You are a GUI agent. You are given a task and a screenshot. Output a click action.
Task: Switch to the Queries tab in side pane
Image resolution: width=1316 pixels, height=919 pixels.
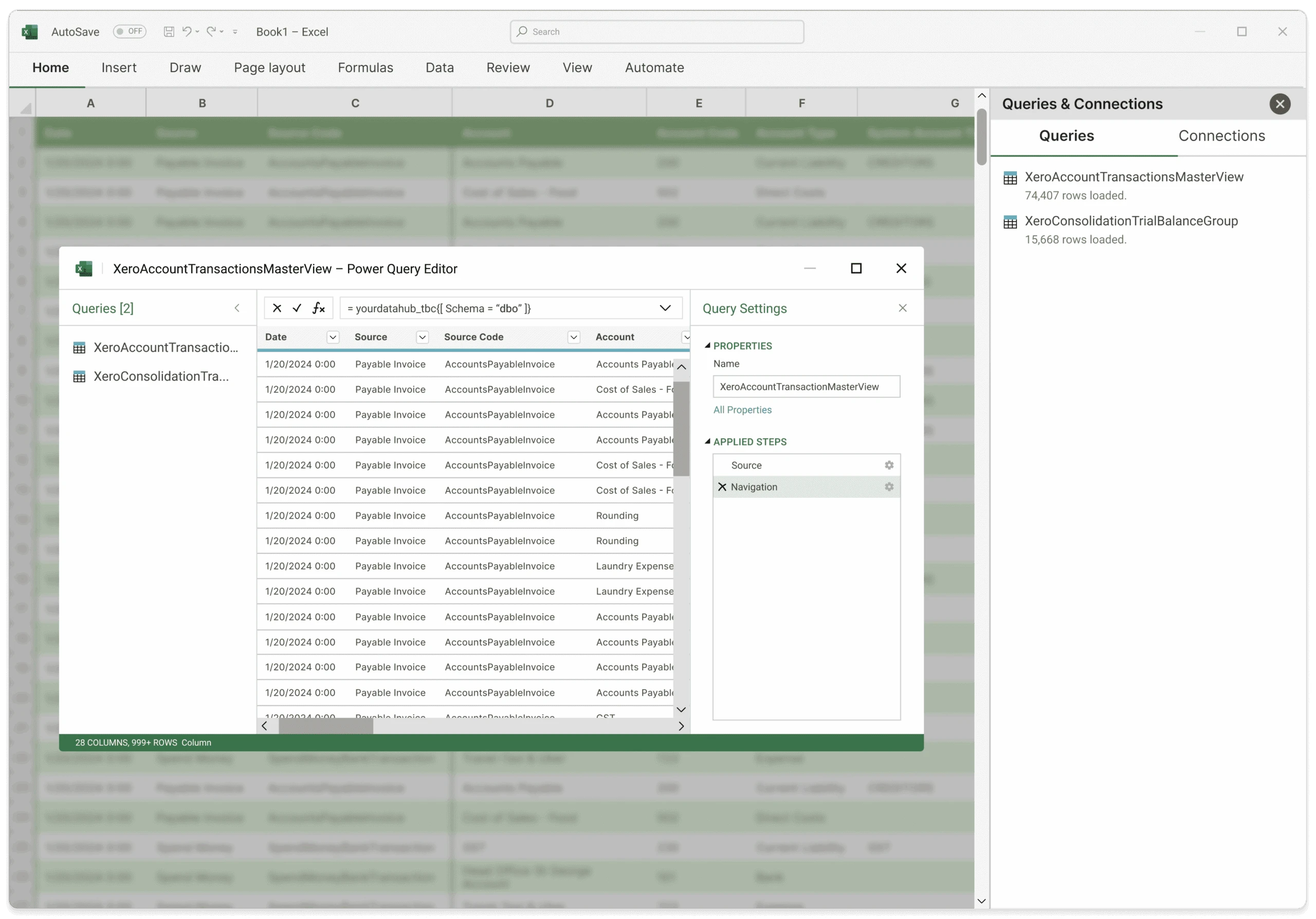[1066, 136]
